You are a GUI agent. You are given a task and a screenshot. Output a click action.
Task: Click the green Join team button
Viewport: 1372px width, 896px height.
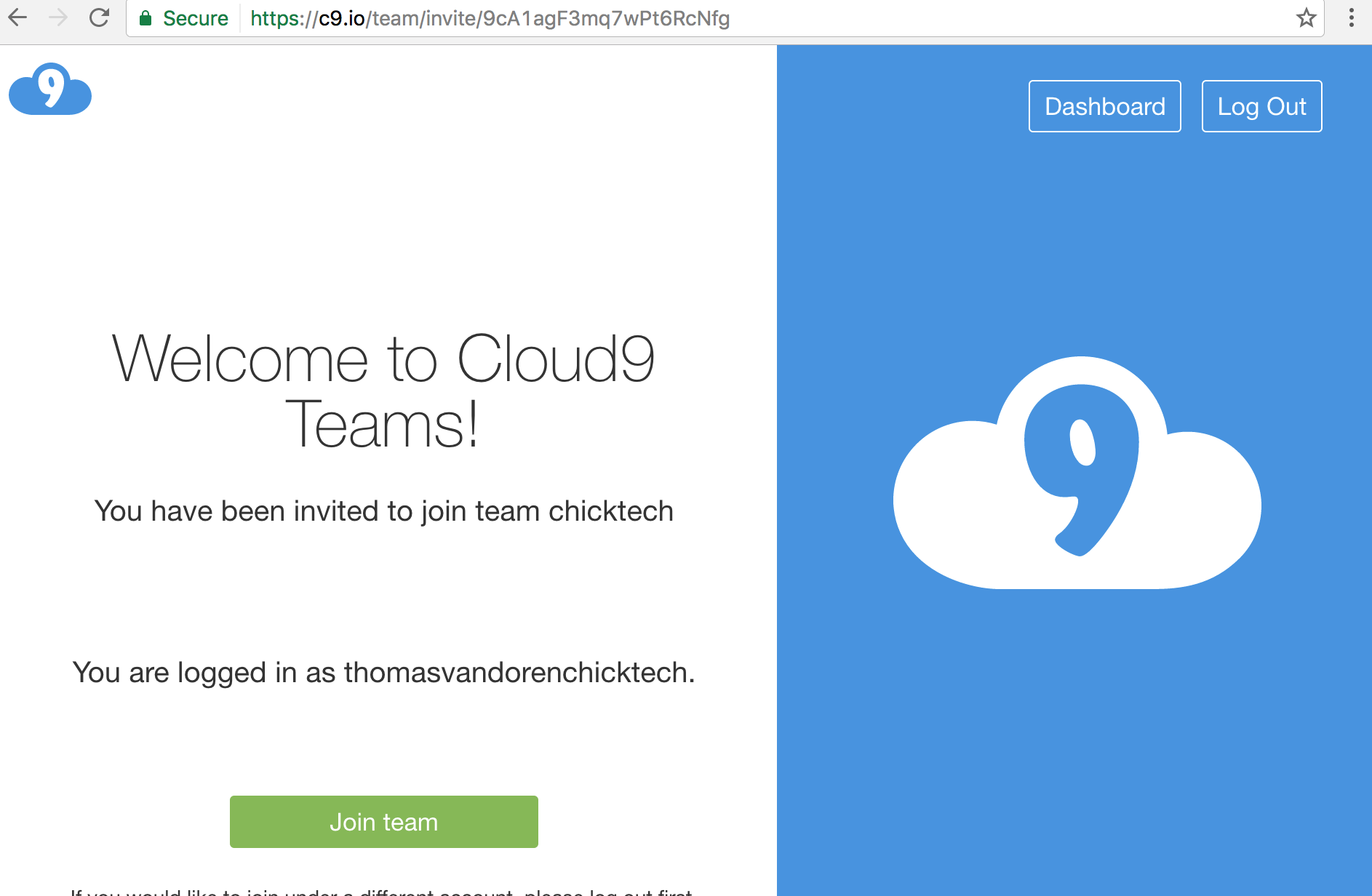pyautogui.click(x=384, y=822)
